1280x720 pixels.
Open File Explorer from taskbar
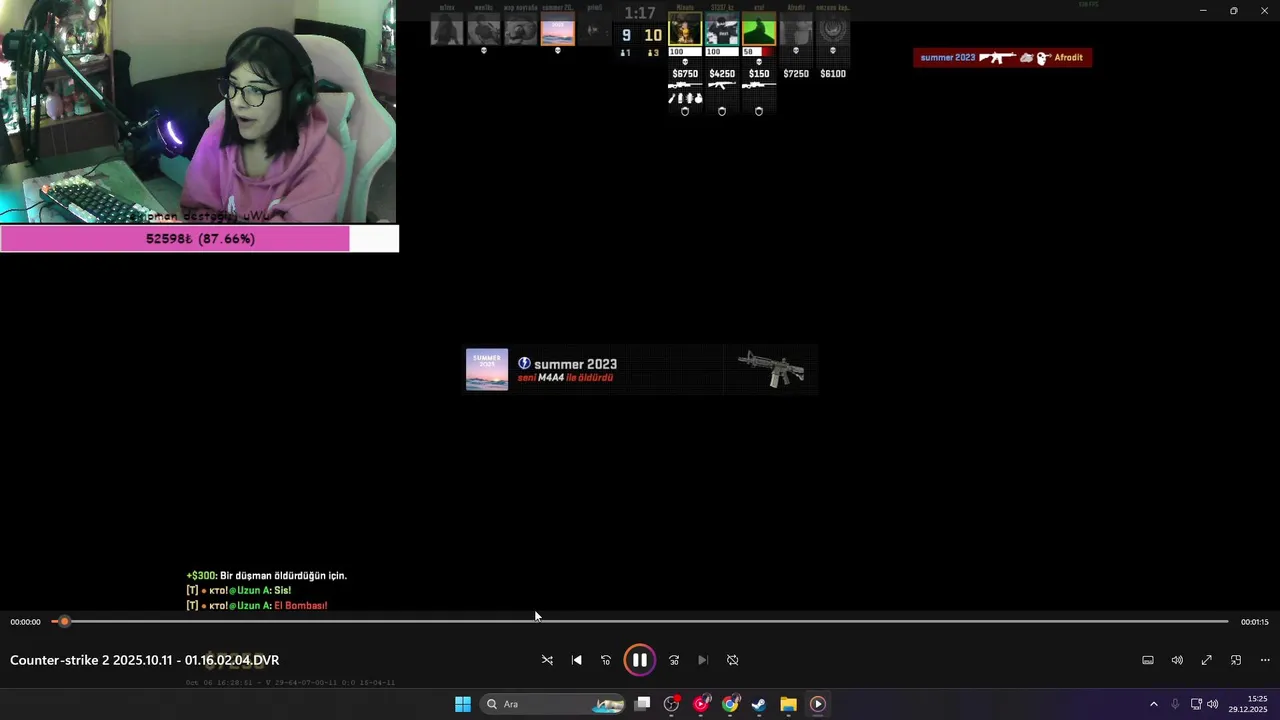(x=788, y=704)
